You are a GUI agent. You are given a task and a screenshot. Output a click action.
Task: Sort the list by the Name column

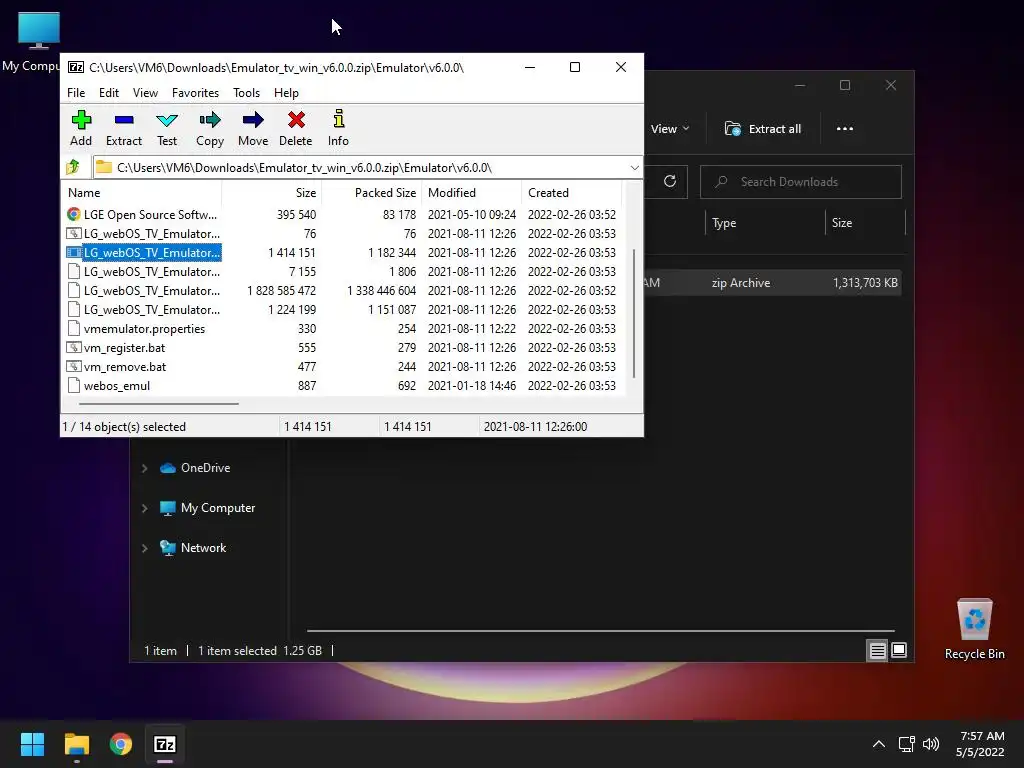(x=142, y=193)
